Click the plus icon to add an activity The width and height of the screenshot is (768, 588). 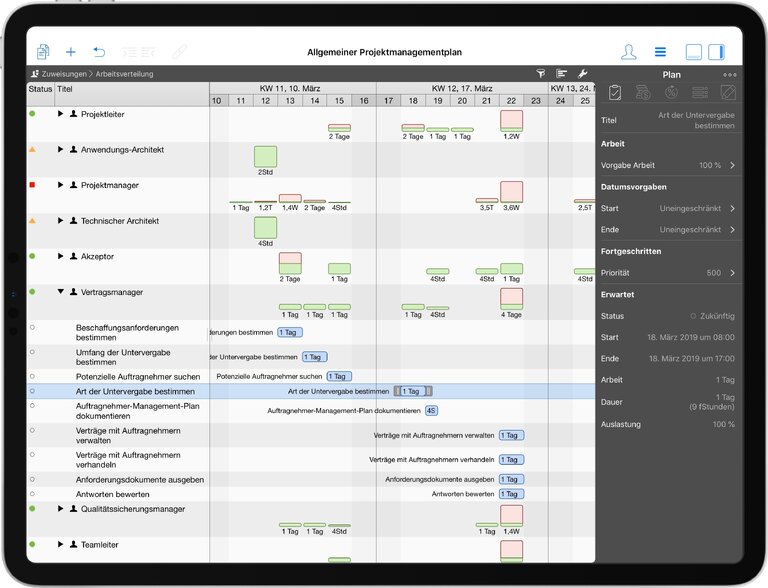pos(70,52)
